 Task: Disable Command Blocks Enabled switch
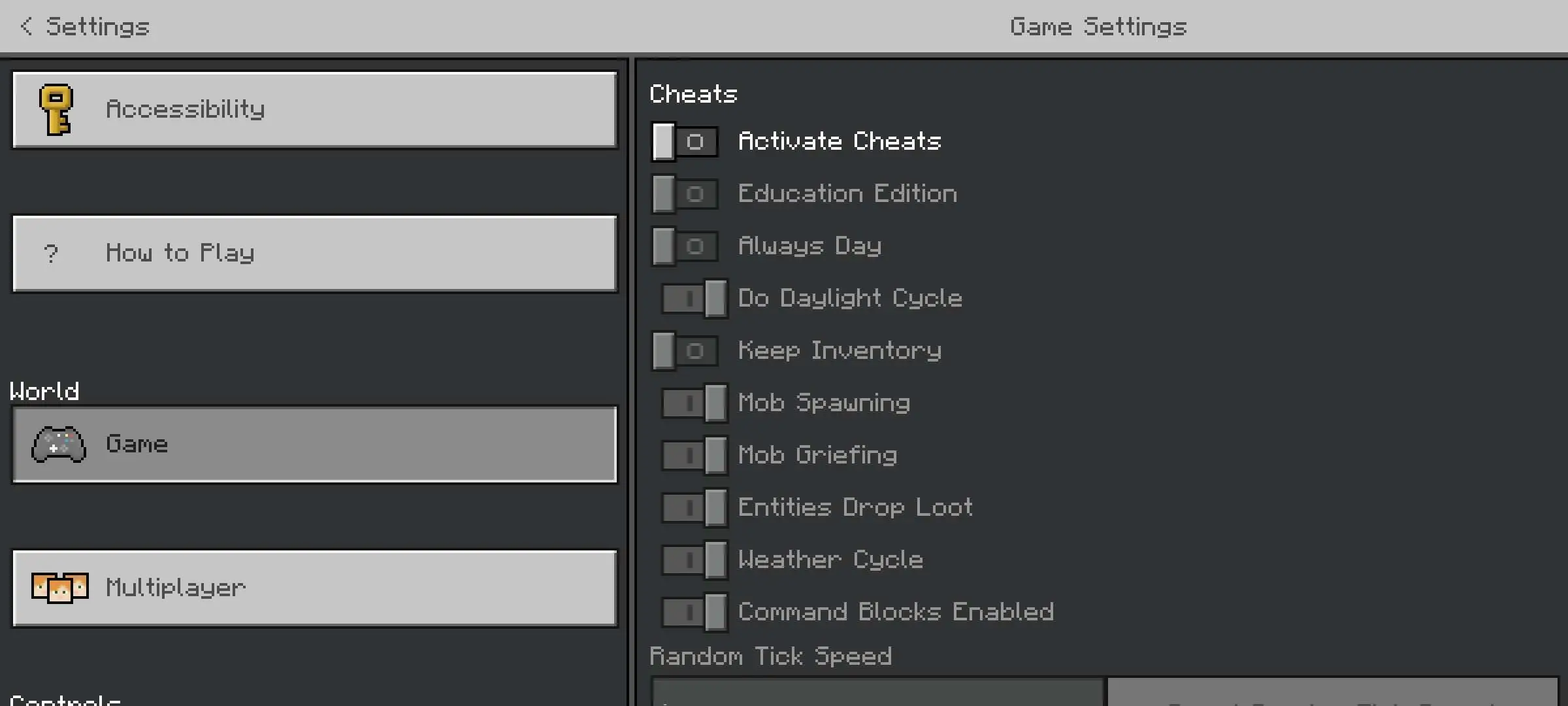tap(694, 612)
